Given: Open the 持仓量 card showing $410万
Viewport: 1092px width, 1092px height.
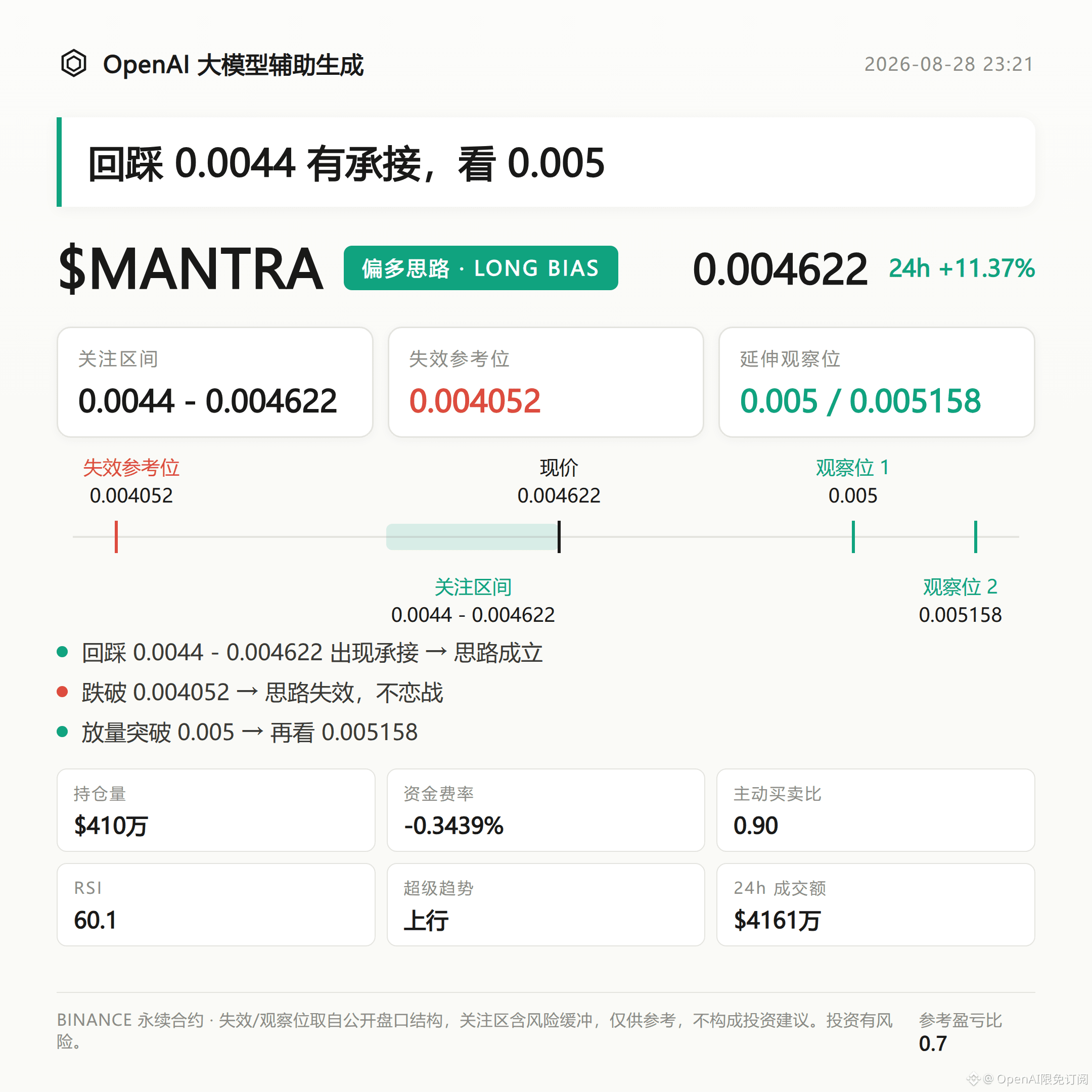Looking at the screenshot, I should 216,810.
